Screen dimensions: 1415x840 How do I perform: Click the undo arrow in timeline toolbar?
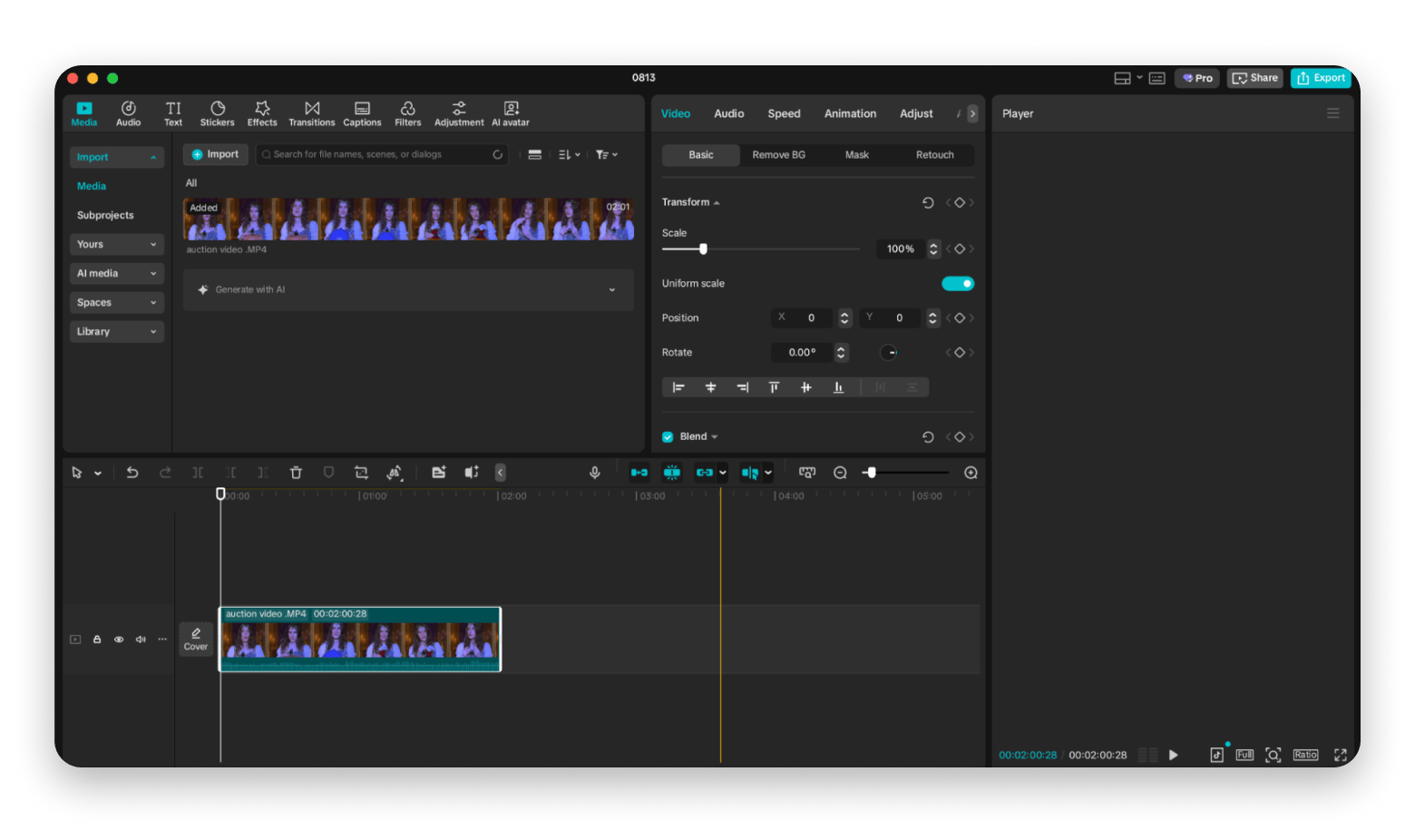132,473
